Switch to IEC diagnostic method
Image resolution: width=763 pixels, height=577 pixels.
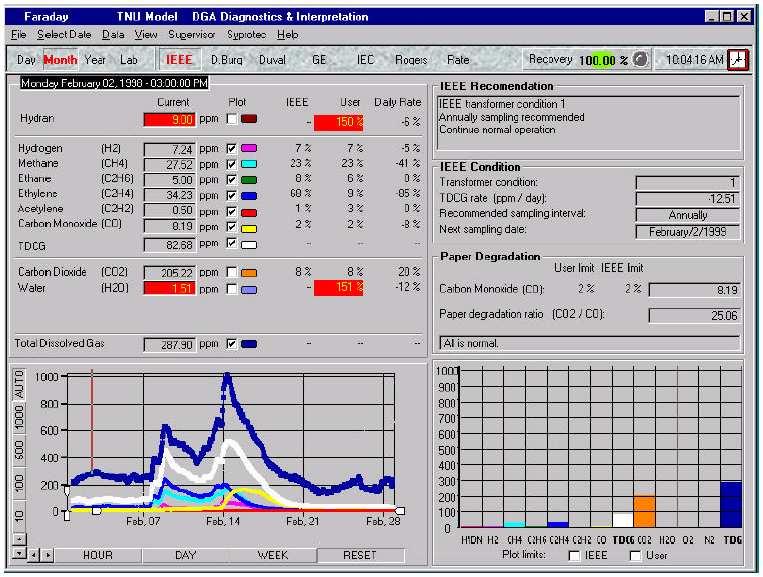(365, 60)
